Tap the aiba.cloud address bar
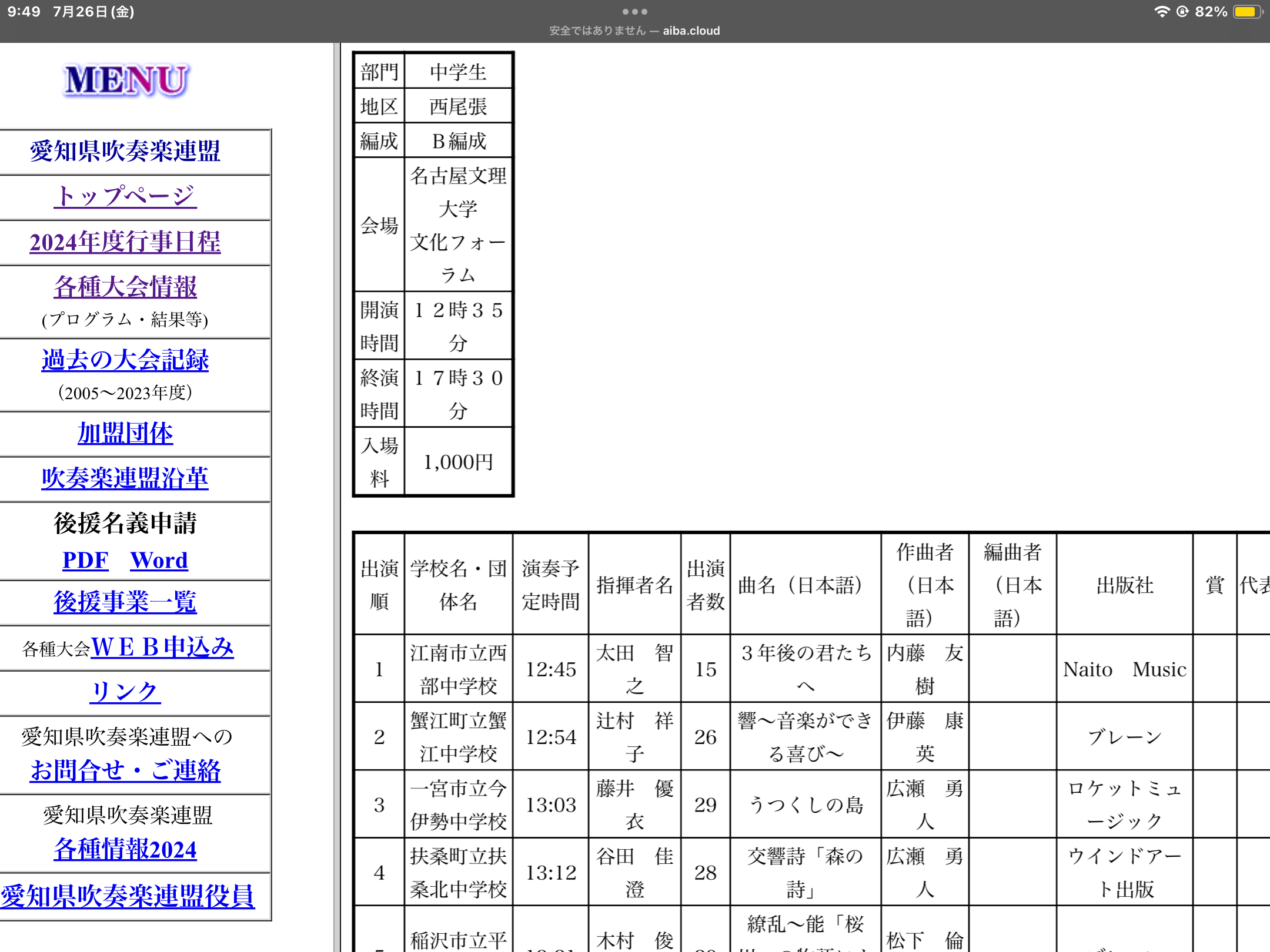Viewport: 1270px width, 952px height. coord(634,31)
